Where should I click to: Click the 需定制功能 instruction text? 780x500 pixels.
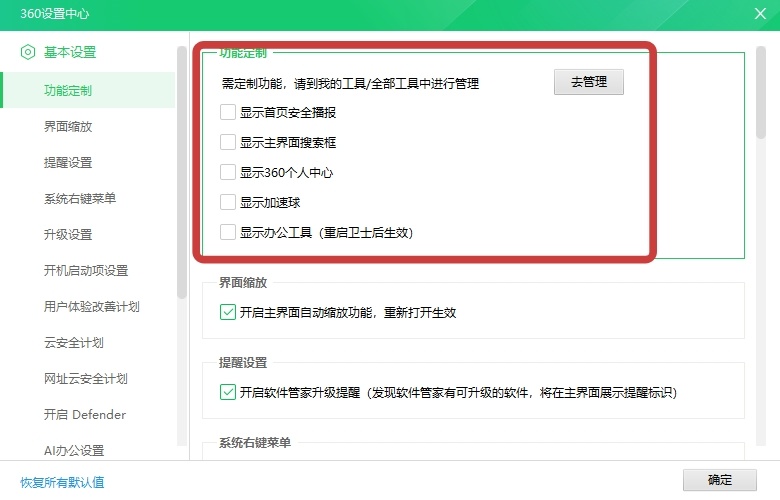[350, 83]
